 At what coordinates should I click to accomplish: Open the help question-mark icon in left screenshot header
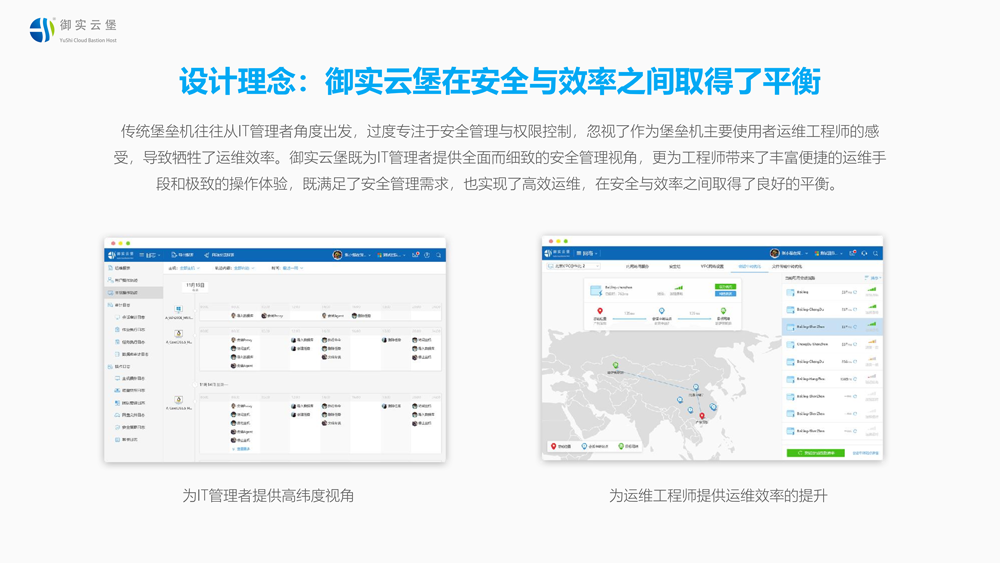[427, 255]
